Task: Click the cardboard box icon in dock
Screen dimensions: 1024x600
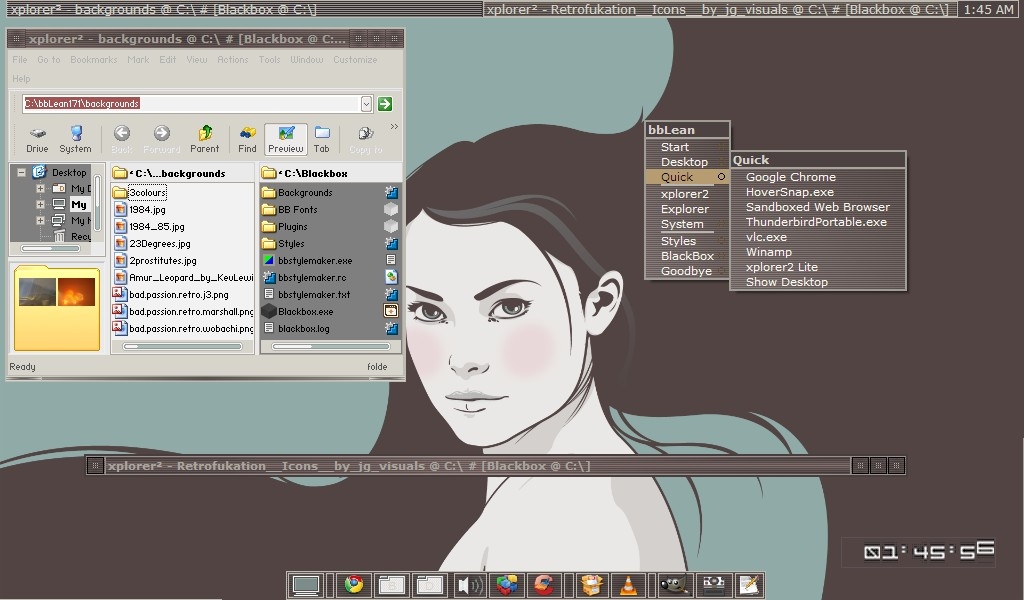Action: click(591, 584)
